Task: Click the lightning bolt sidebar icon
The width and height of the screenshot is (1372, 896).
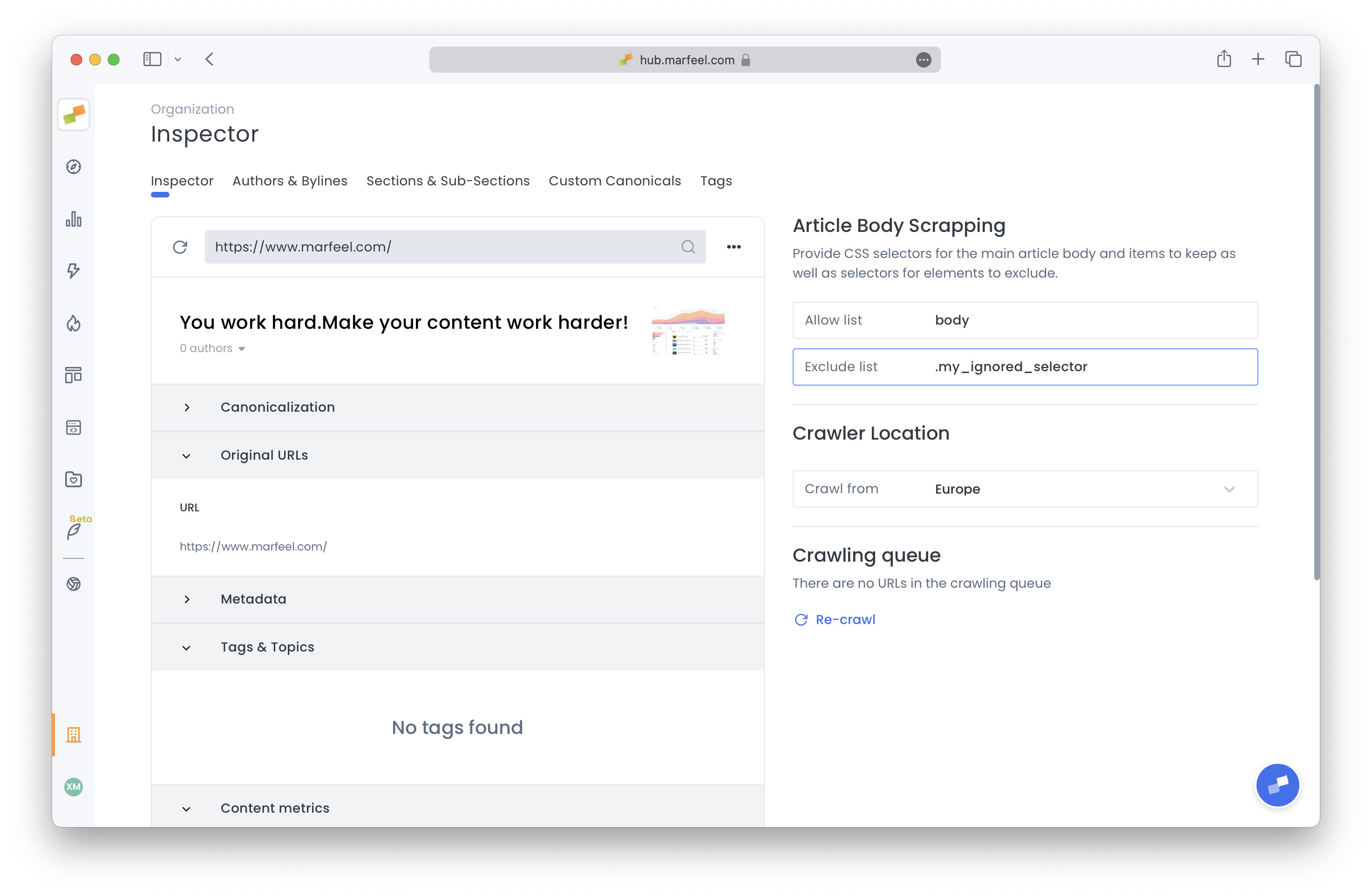Action: (73, 271)
